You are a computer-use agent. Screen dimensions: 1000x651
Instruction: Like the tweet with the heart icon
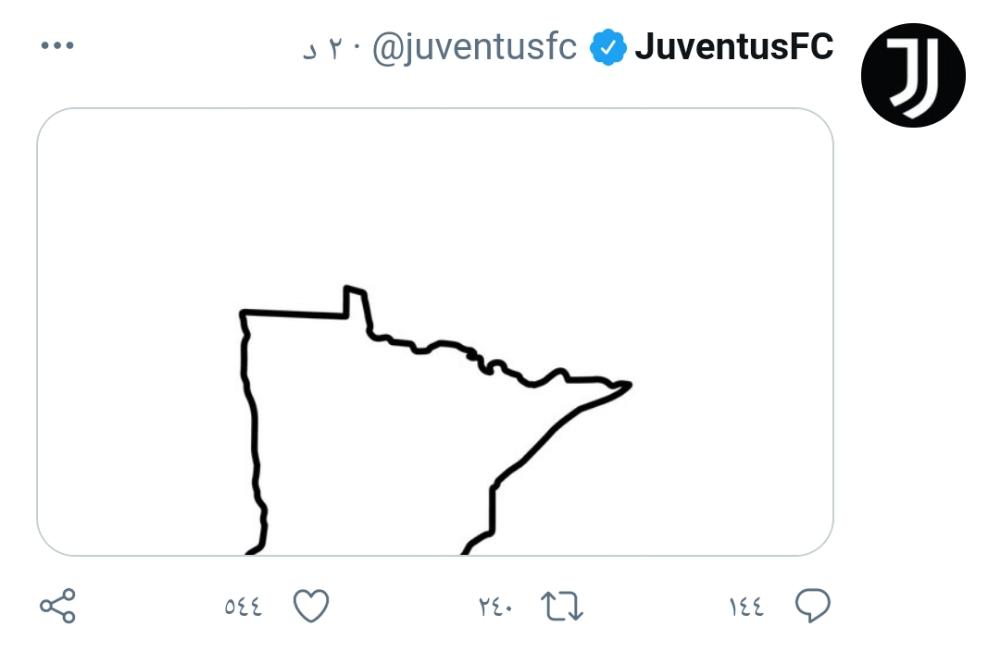click(x=311, y=605)
